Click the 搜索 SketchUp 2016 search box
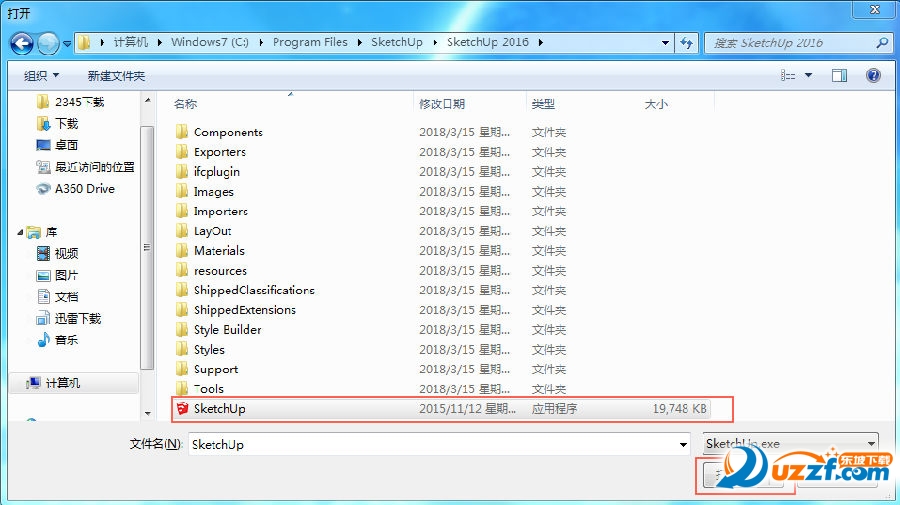This screenshot has width=900, height=505. pyautogui.click(x=790, y=43)
